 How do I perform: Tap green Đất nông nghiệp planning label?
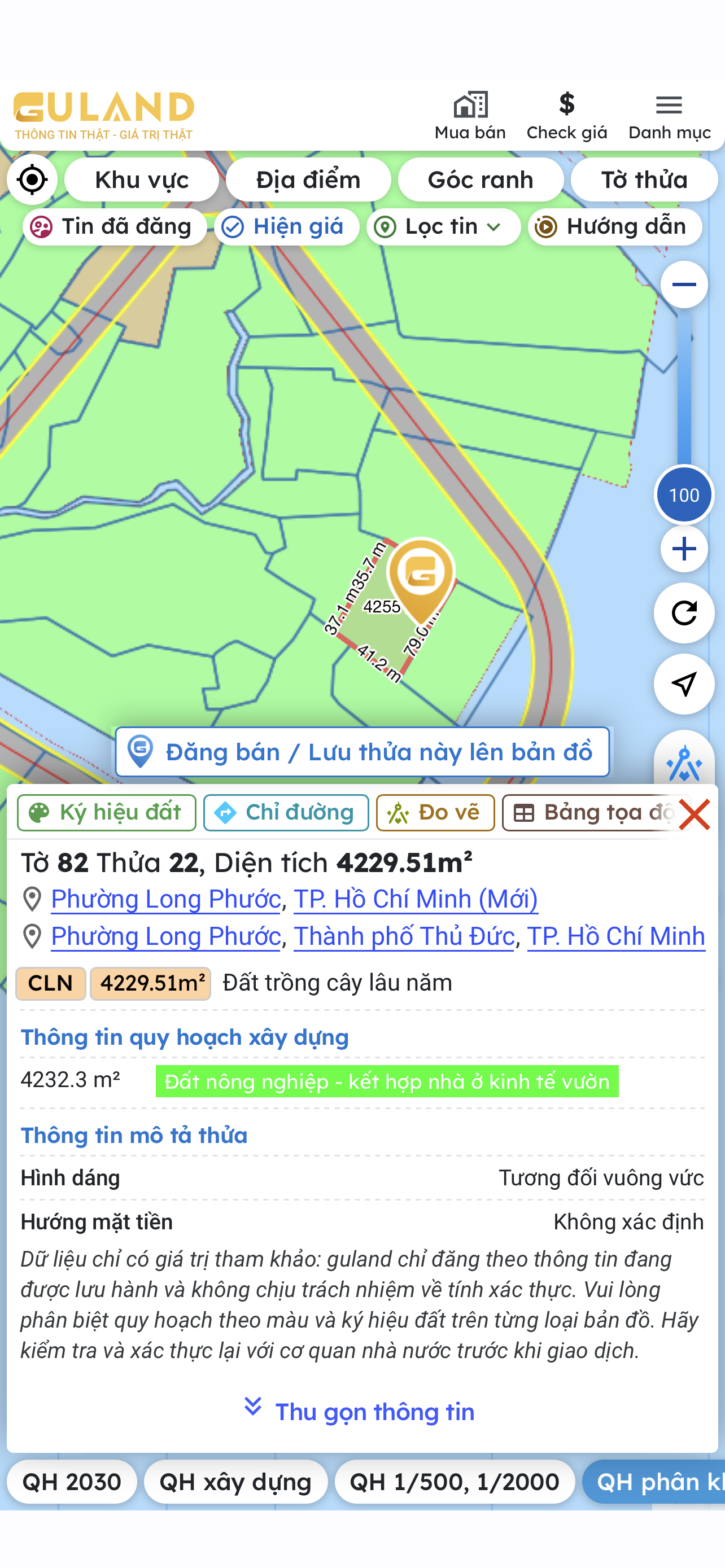387,1081
